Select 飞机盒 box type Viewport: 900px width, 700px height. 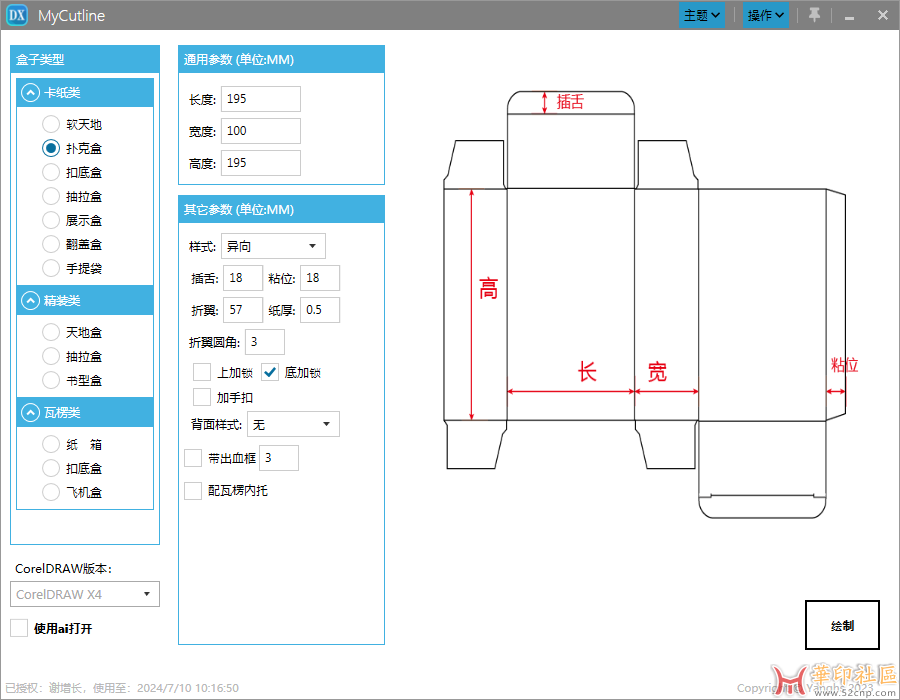[x=51, y=492]
